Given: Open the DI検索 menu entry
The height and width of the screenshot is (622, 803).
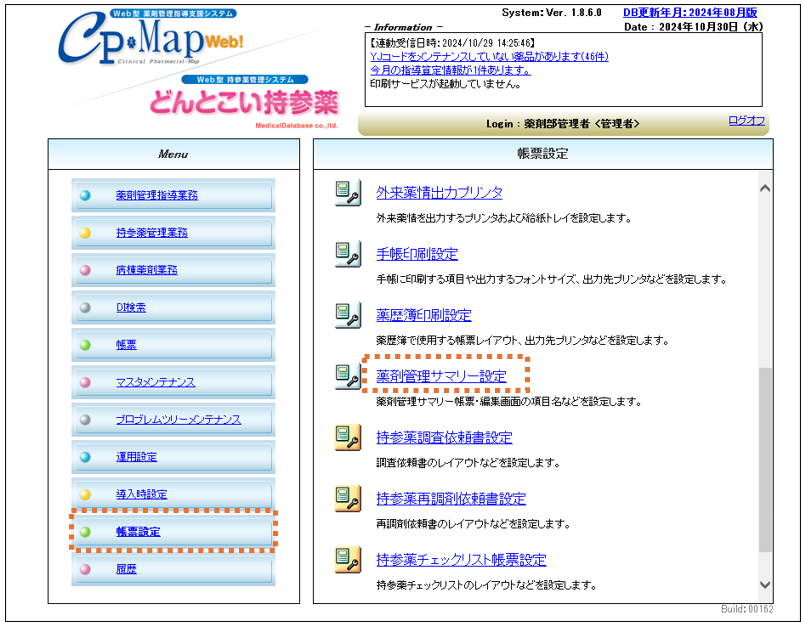Looking at the screenshot, I should click(130, 308).
